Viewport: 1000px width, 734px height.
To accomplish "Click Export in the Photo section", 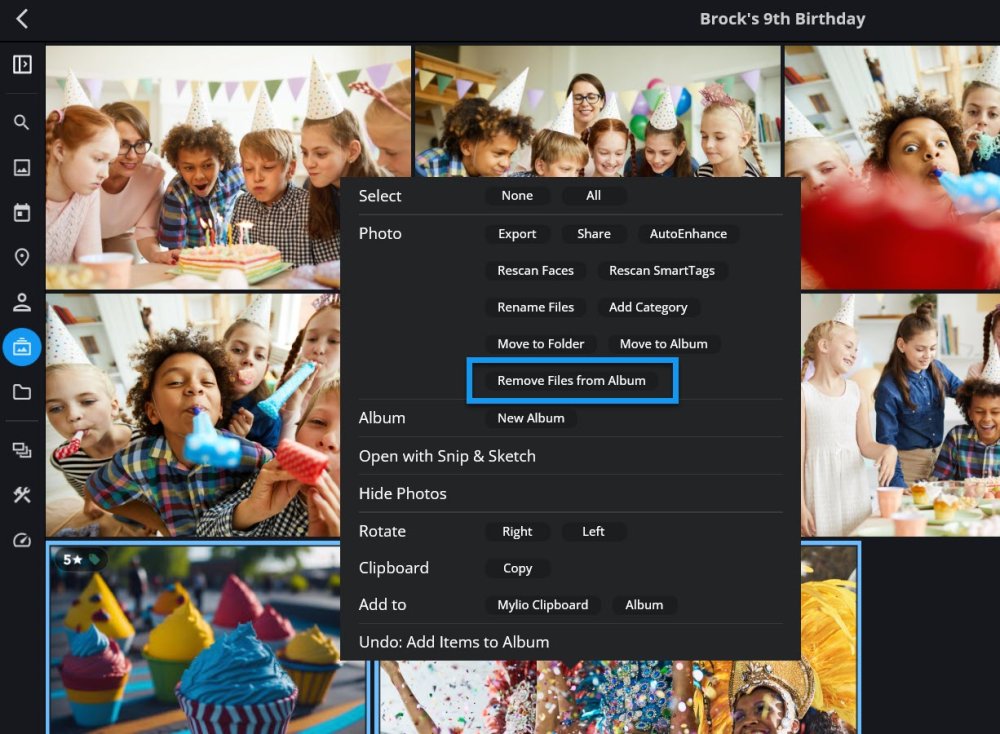I will pos(517,234).
